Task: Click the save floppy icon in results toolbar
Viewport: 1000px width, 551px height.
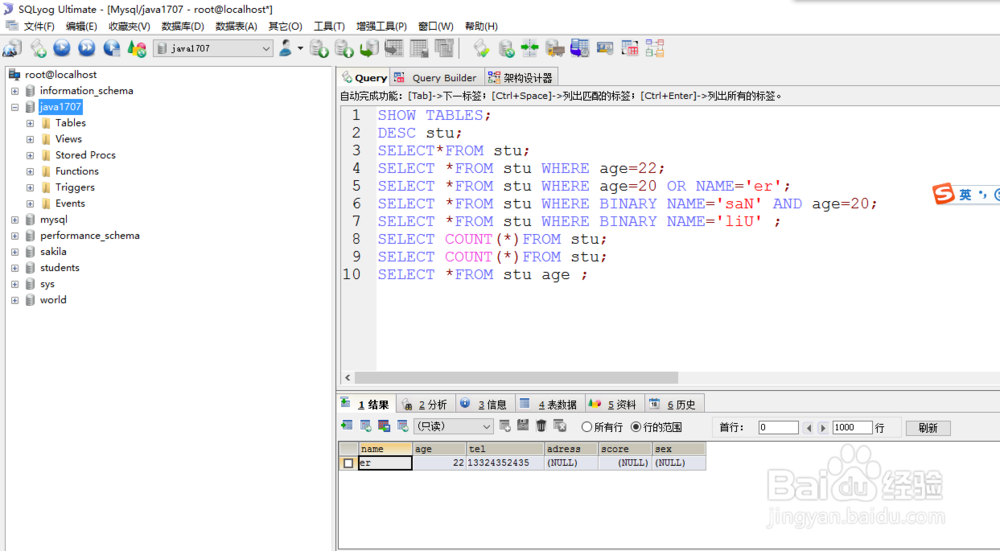Action: (x=523, y=426)
